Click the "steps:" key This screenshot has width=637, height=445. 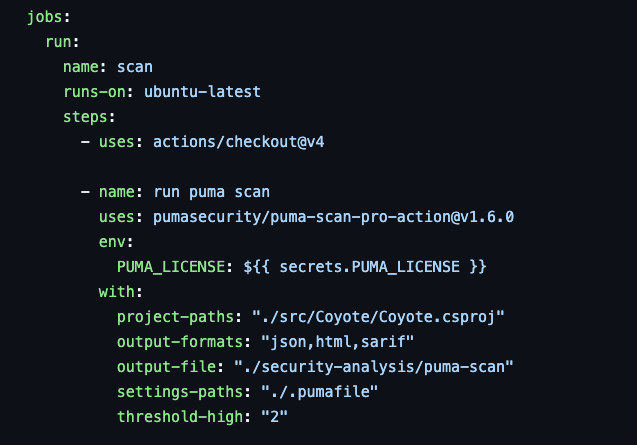89,117
